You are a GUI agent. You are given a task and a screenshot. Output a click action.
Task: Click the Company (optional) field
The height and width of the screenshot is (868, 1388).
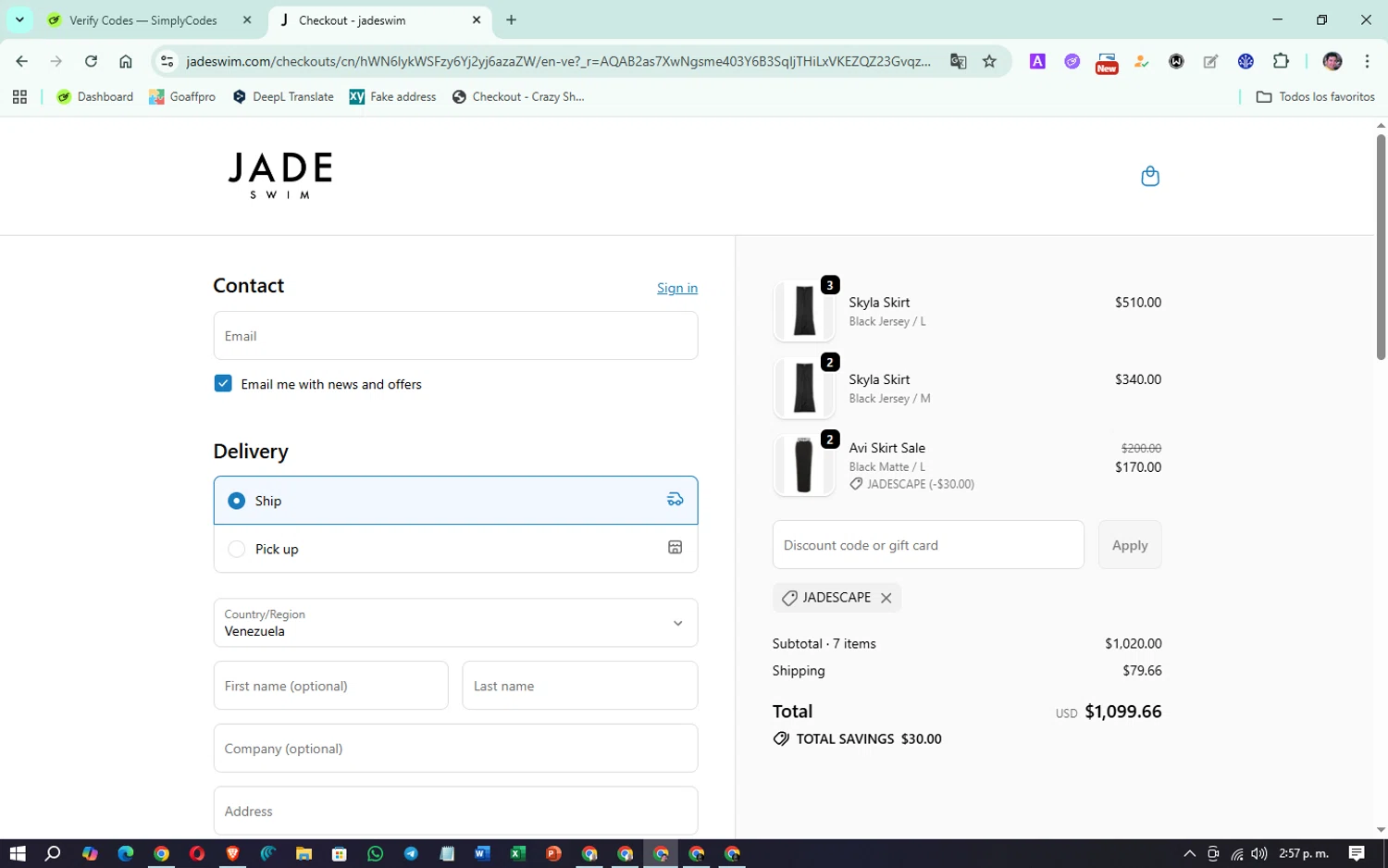[455, 749]
